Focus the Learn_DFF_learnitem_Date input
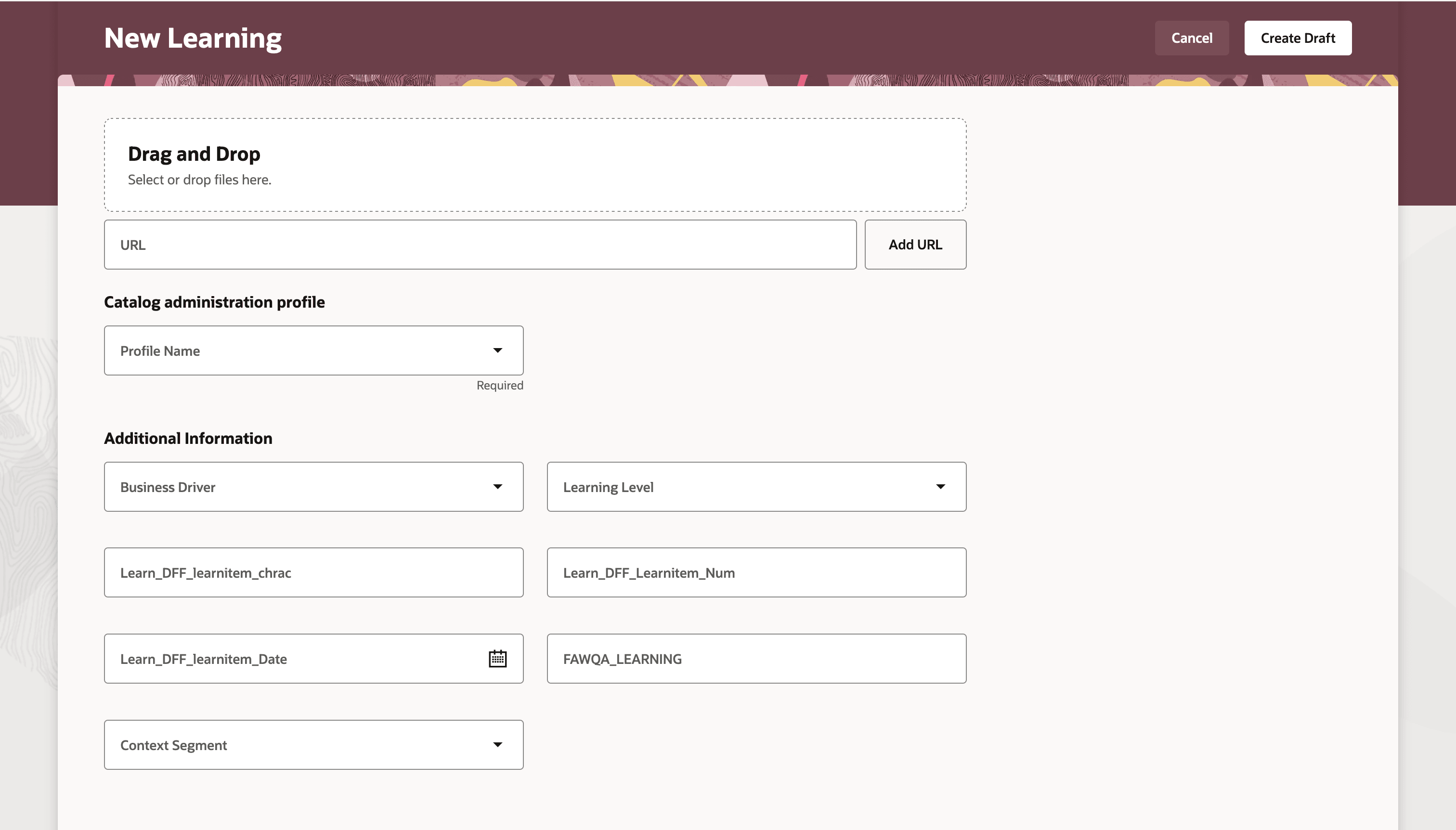The image size is (1456, 830). pyautogui.click(x=291, y=659)
